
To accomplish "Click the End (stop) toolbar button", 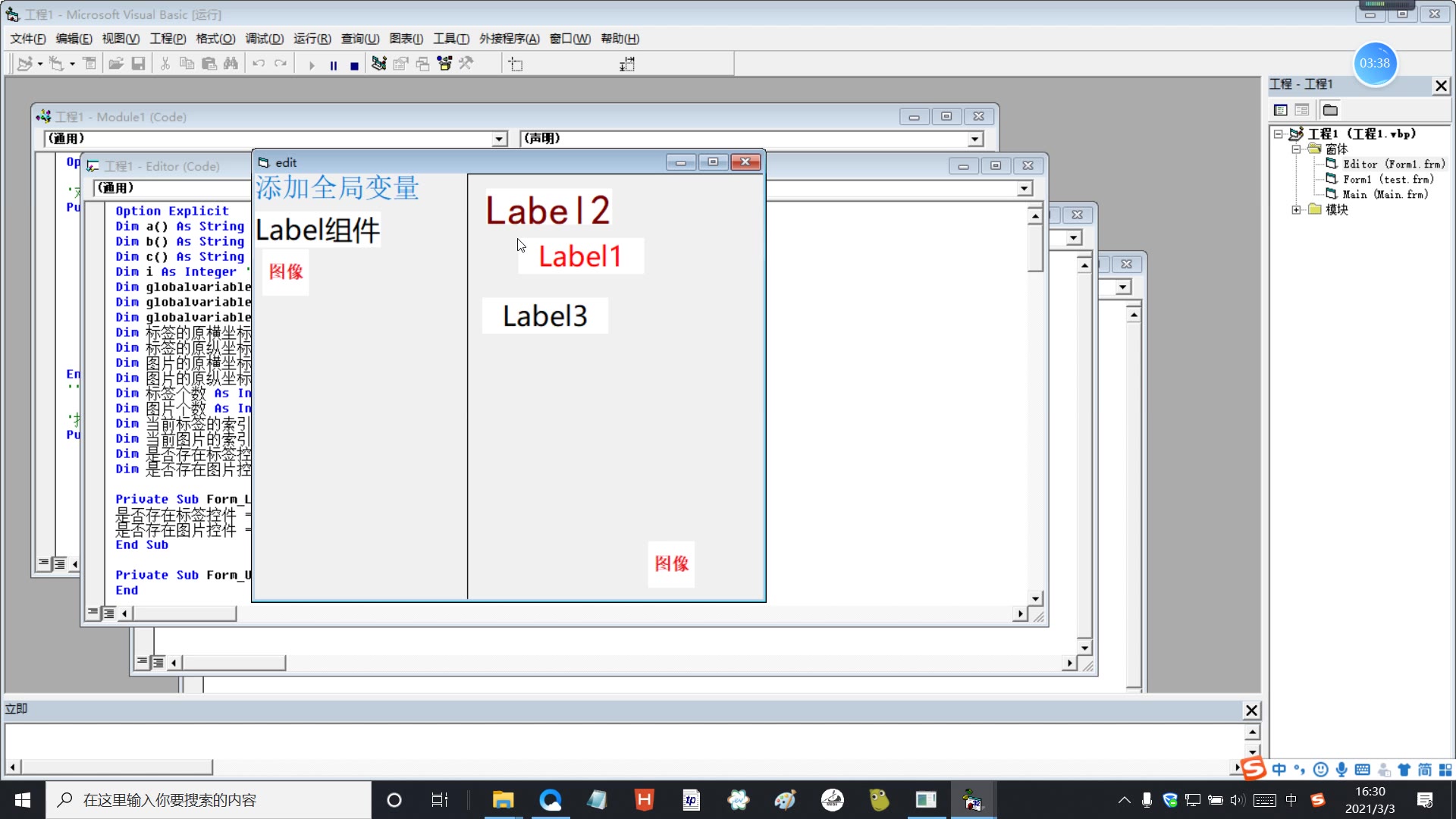I will [x=354, y=65].
